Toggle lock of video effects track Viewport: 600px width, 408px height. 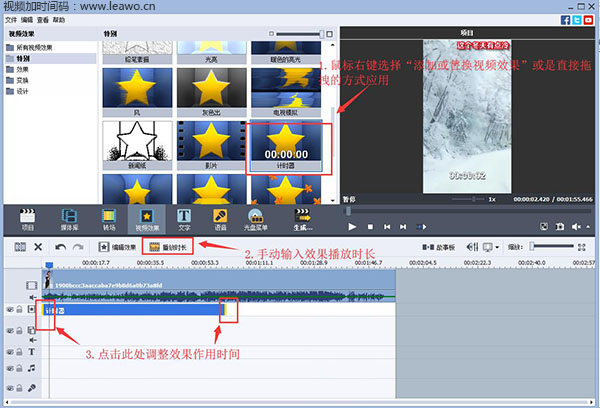pos(19,310)
